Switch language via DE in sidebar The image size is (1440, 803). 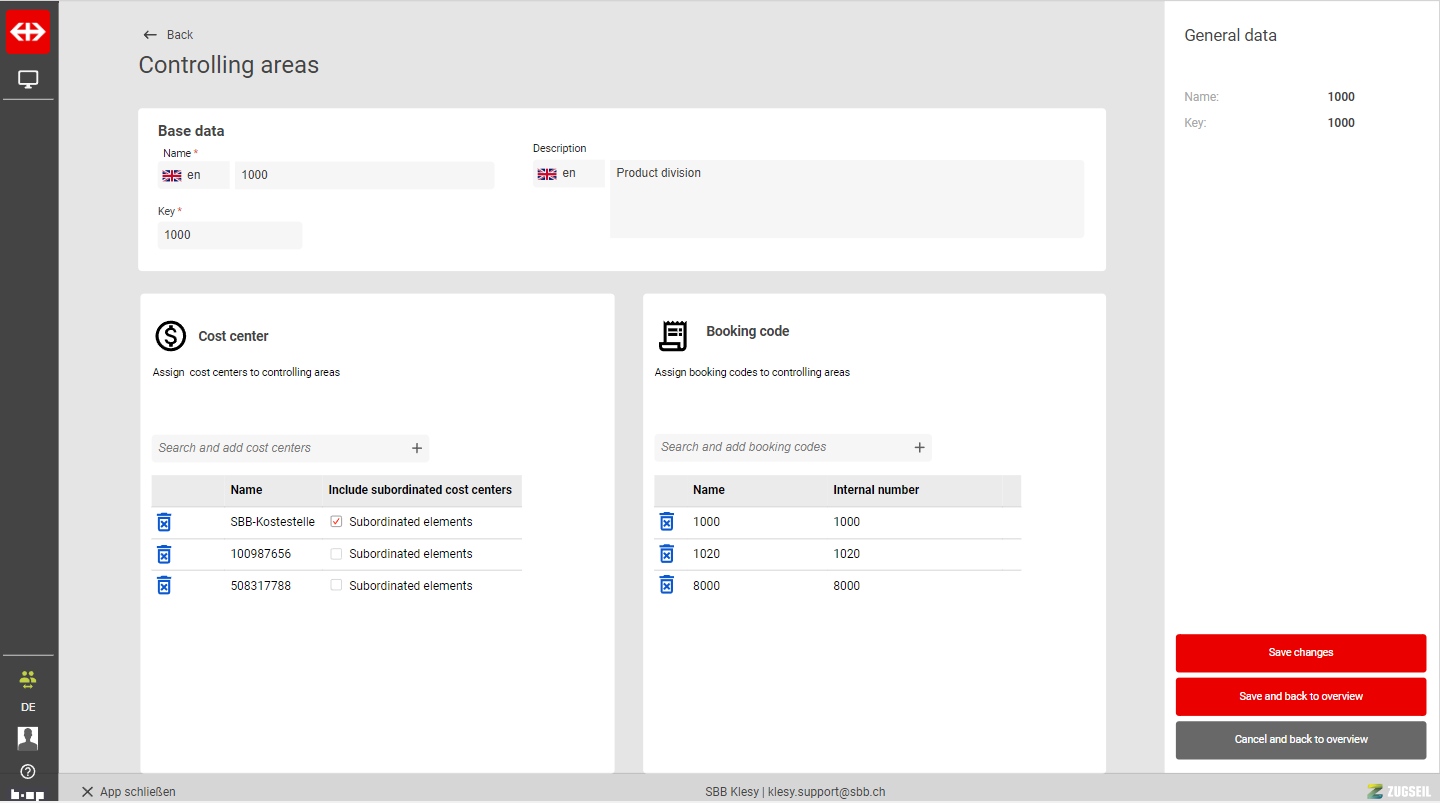click(28, 707)
